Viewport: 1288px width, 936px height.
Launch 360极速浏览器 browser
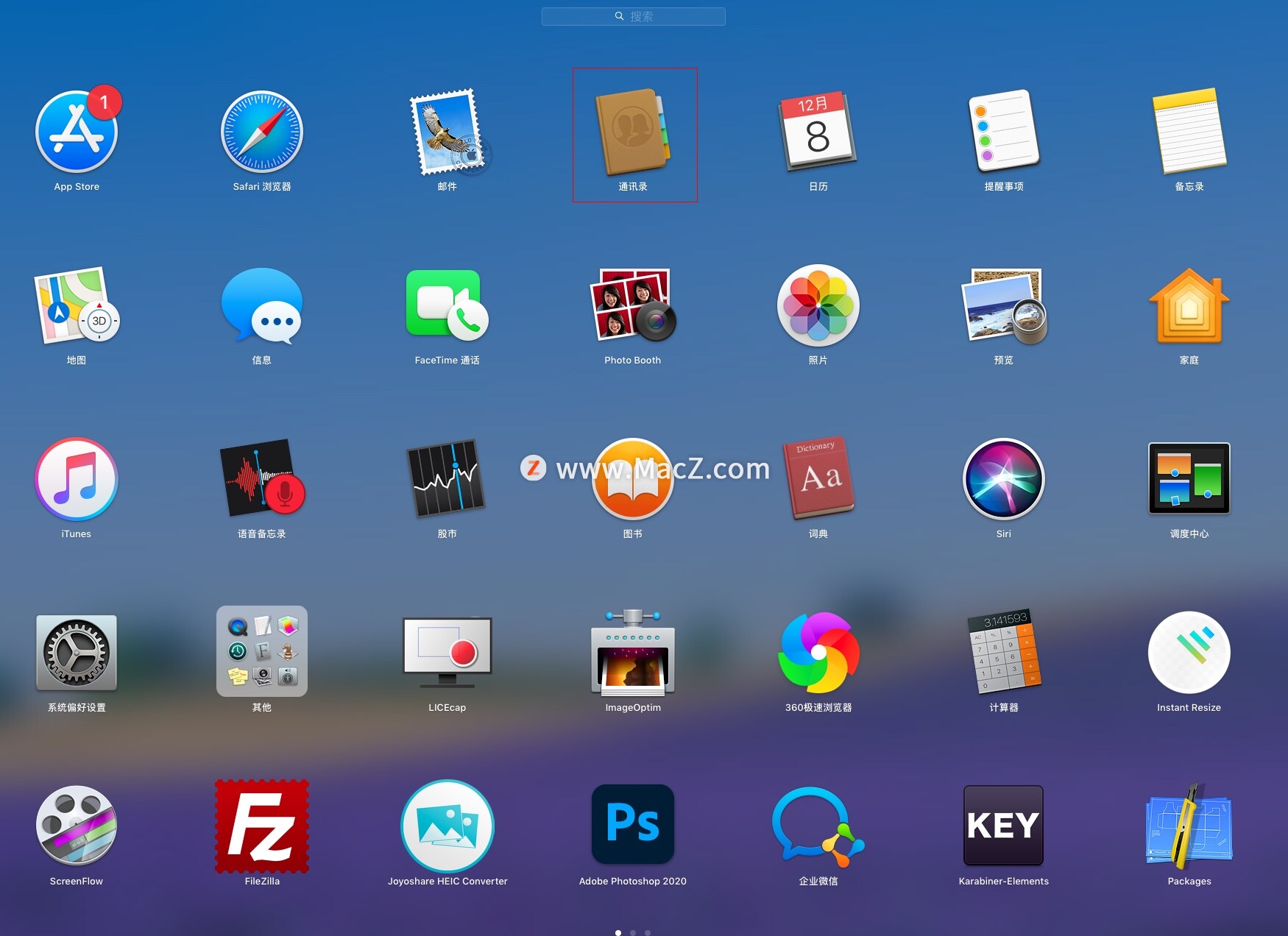(818, 653)
